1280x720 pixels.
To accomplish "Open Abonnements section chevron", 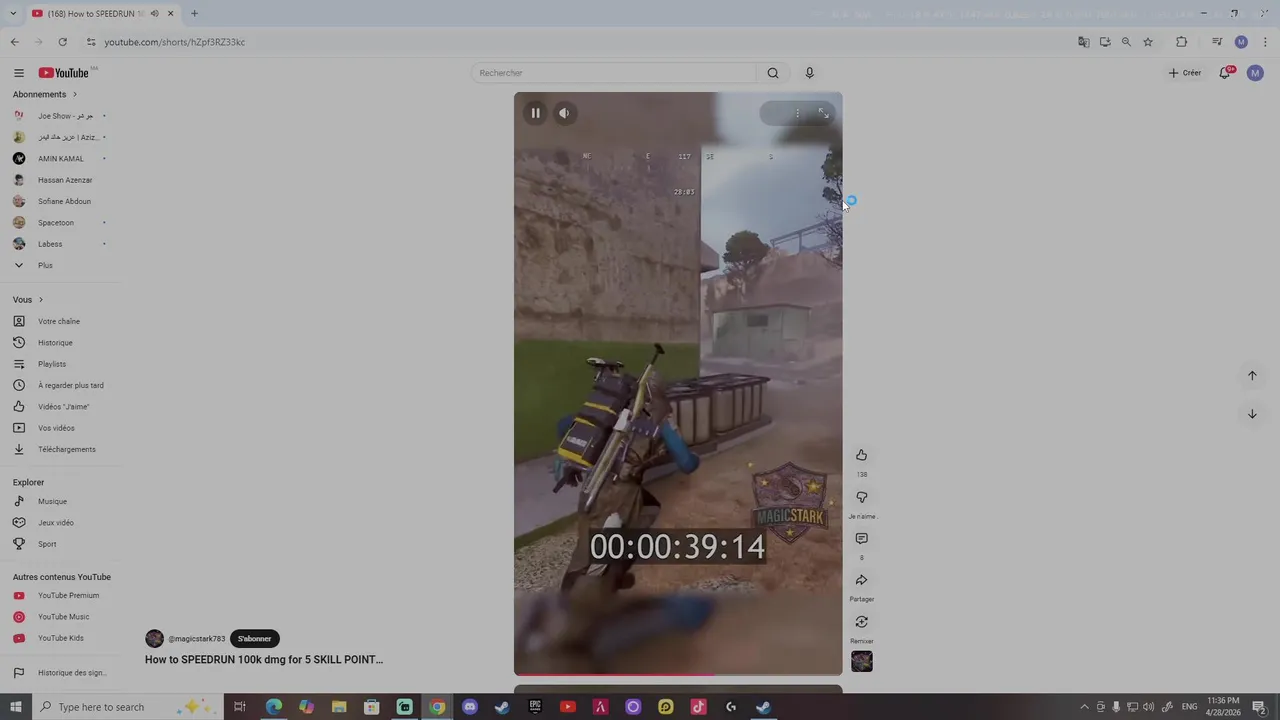I will tap(74, 94).
